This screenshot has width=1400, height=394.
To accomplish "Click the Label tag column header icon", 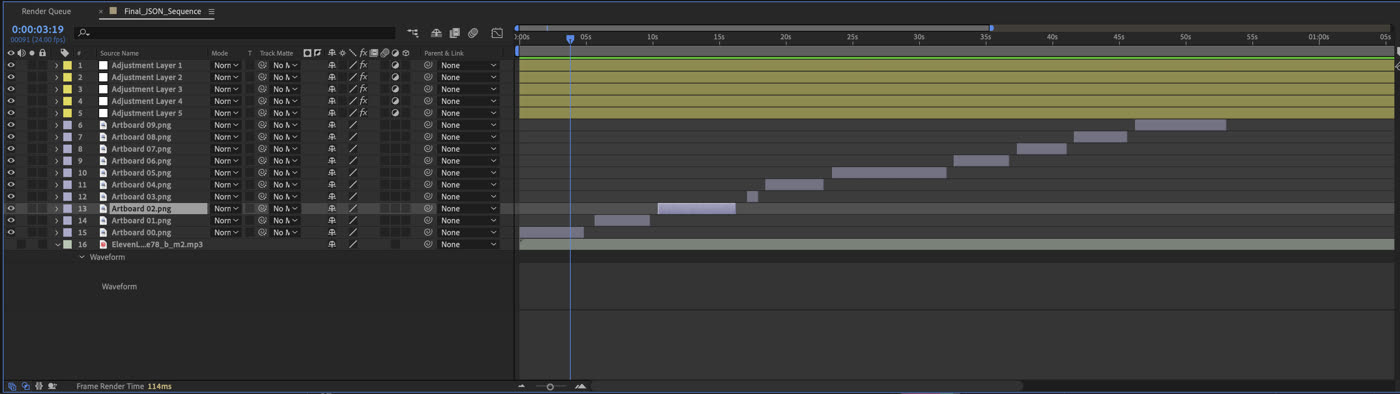I will coord(65,53).
